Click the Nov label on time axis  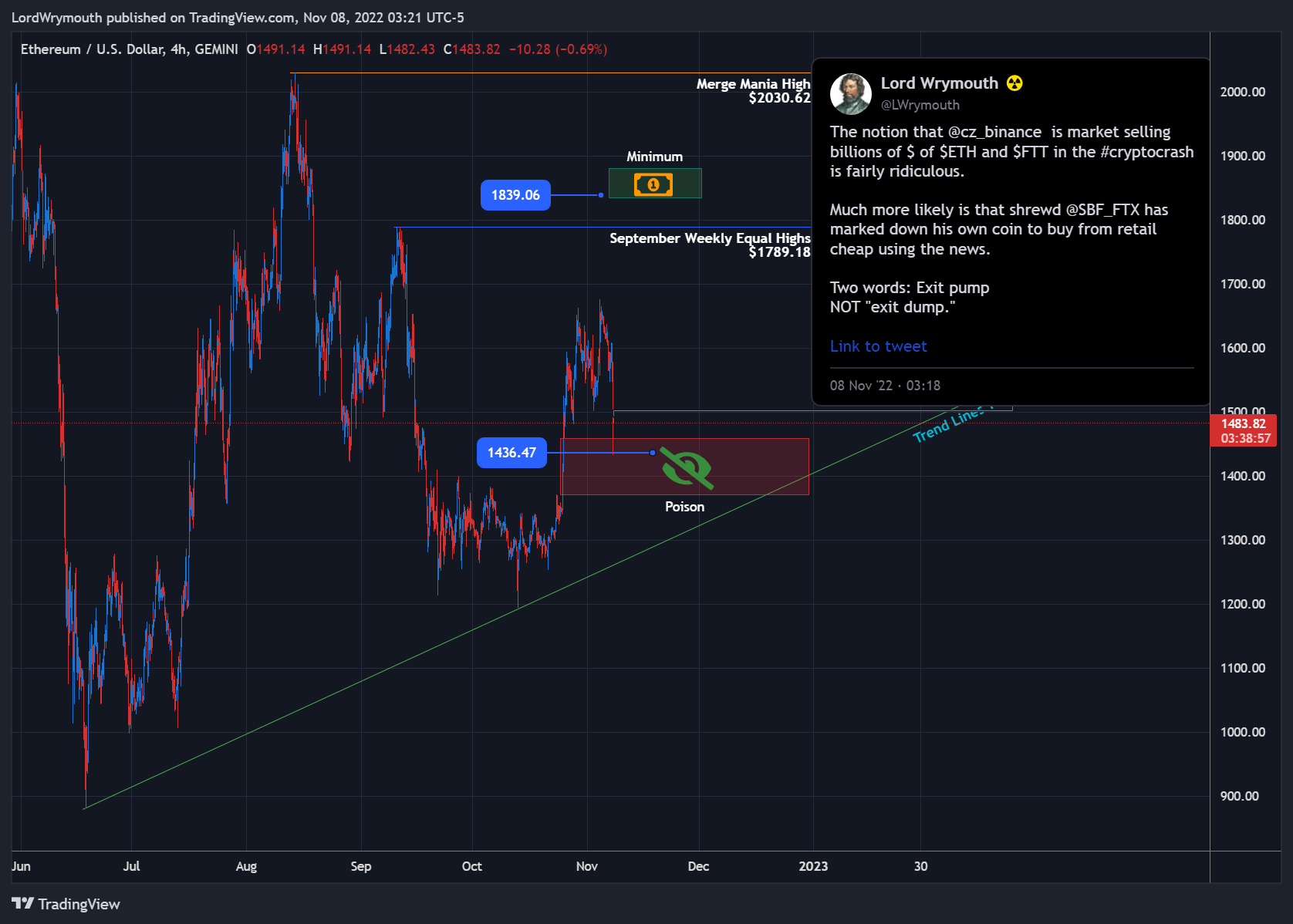coord(586,866)
